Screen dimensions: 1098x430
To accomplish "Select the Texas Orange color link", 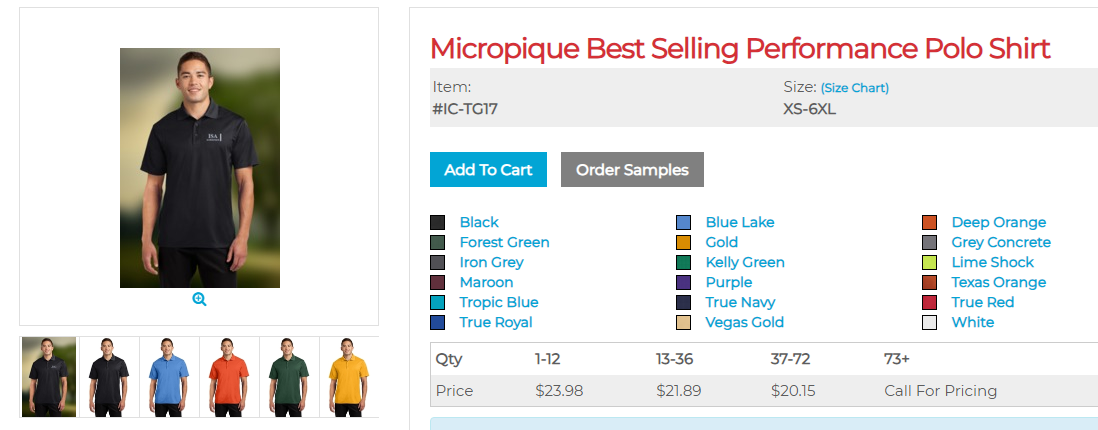I will click(998, 282).
